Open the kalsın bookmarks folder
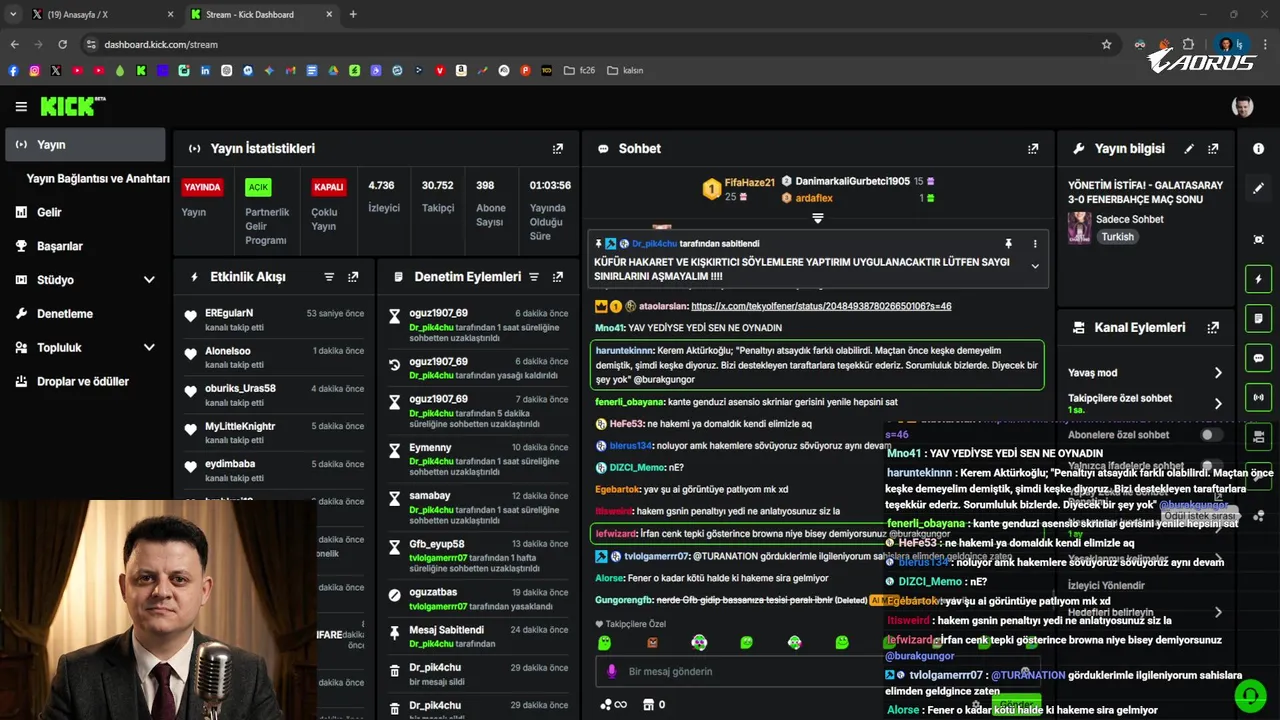The width and height of the screenshot is (1280, 720). (x=625, y=71)
